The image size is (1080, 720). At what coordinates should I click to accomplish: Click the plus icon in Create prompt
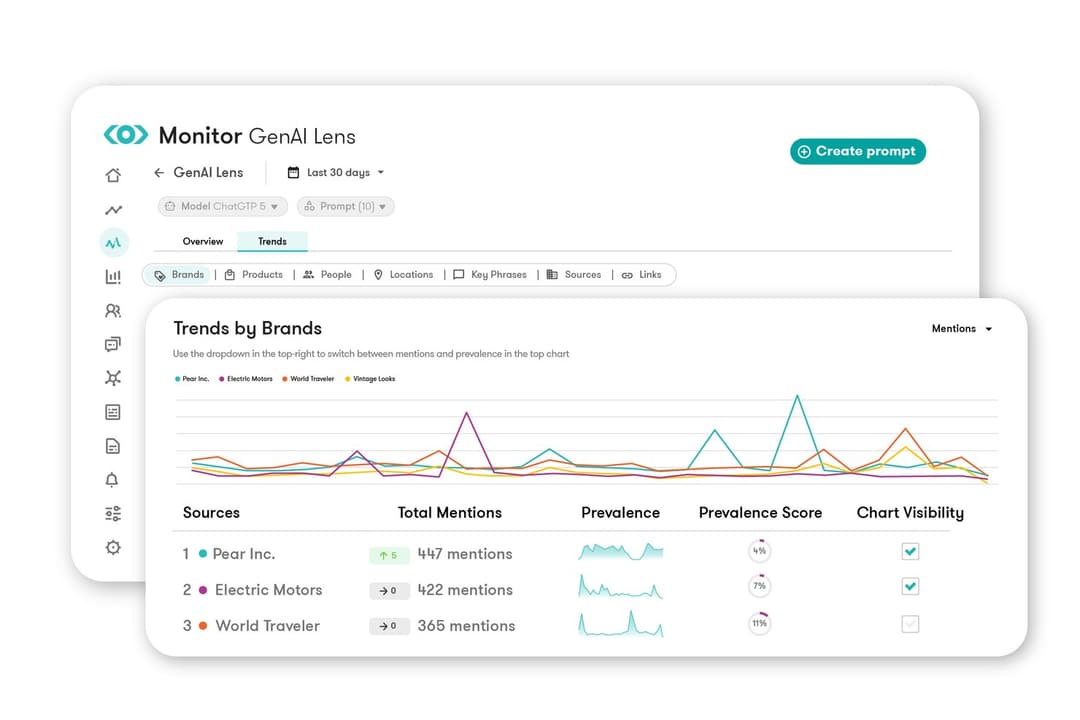coord(804,152)
